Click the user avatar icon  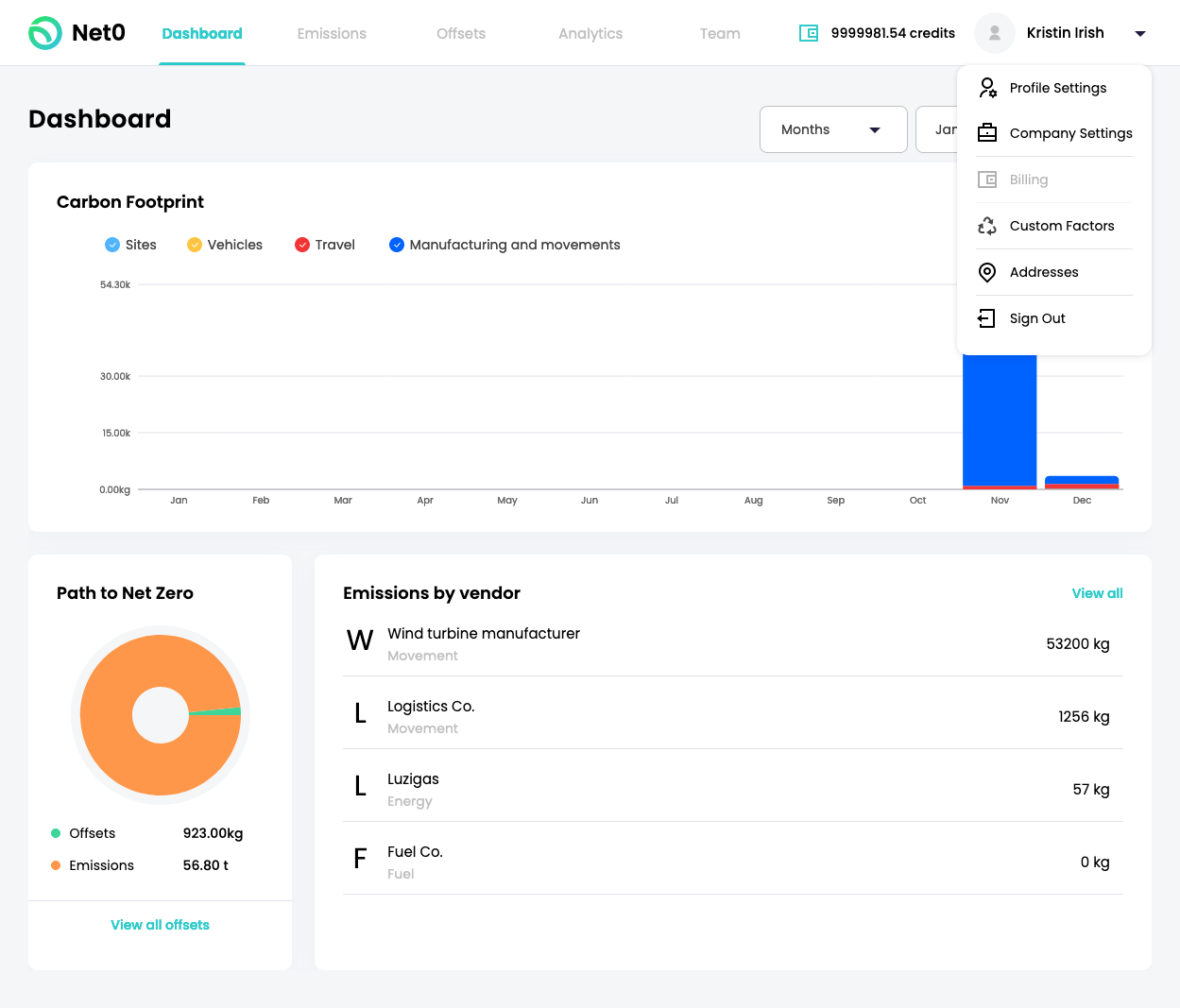point(995,33)
